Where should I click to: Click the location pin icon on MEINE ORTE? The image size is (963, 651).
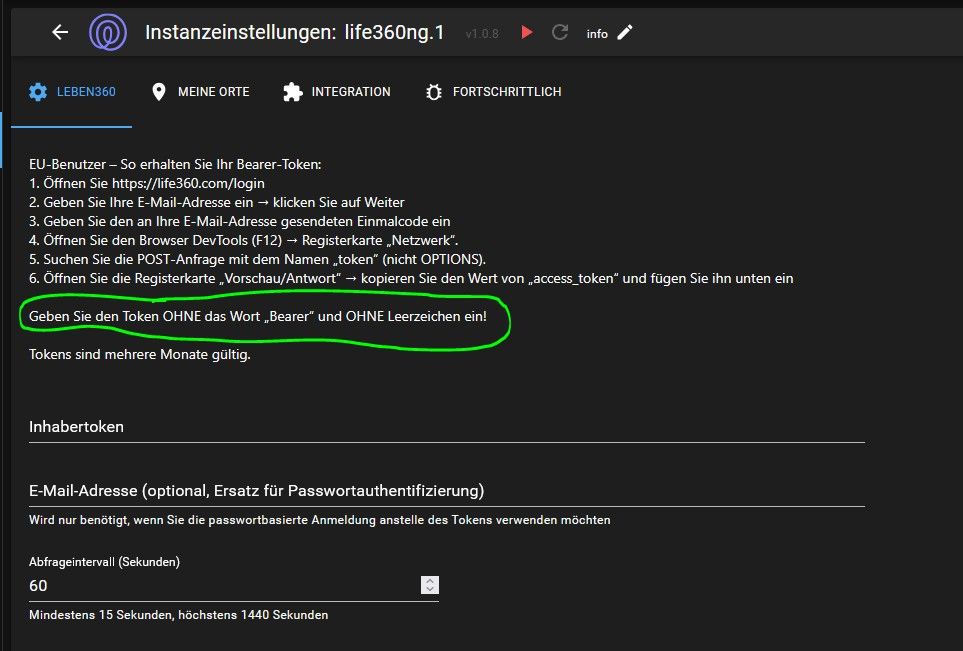pyautogui.click(x=158, y=92)
